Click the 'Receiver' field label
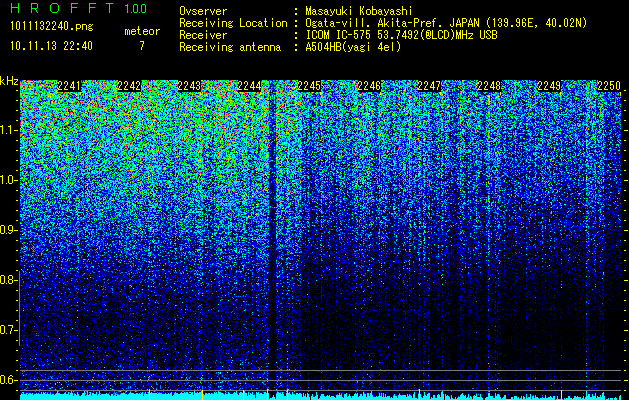This screenshot has height=400, width=629. 203,35
